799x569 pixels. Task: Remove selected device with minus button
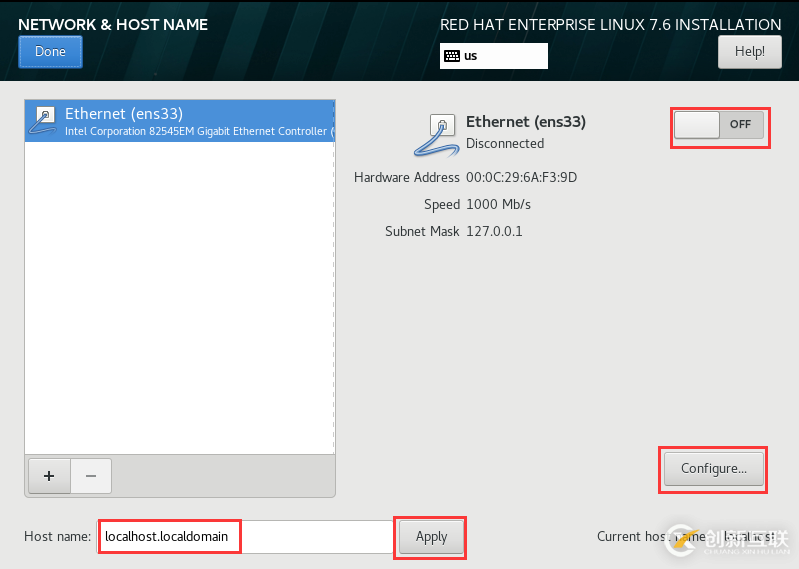click(91, 476)
